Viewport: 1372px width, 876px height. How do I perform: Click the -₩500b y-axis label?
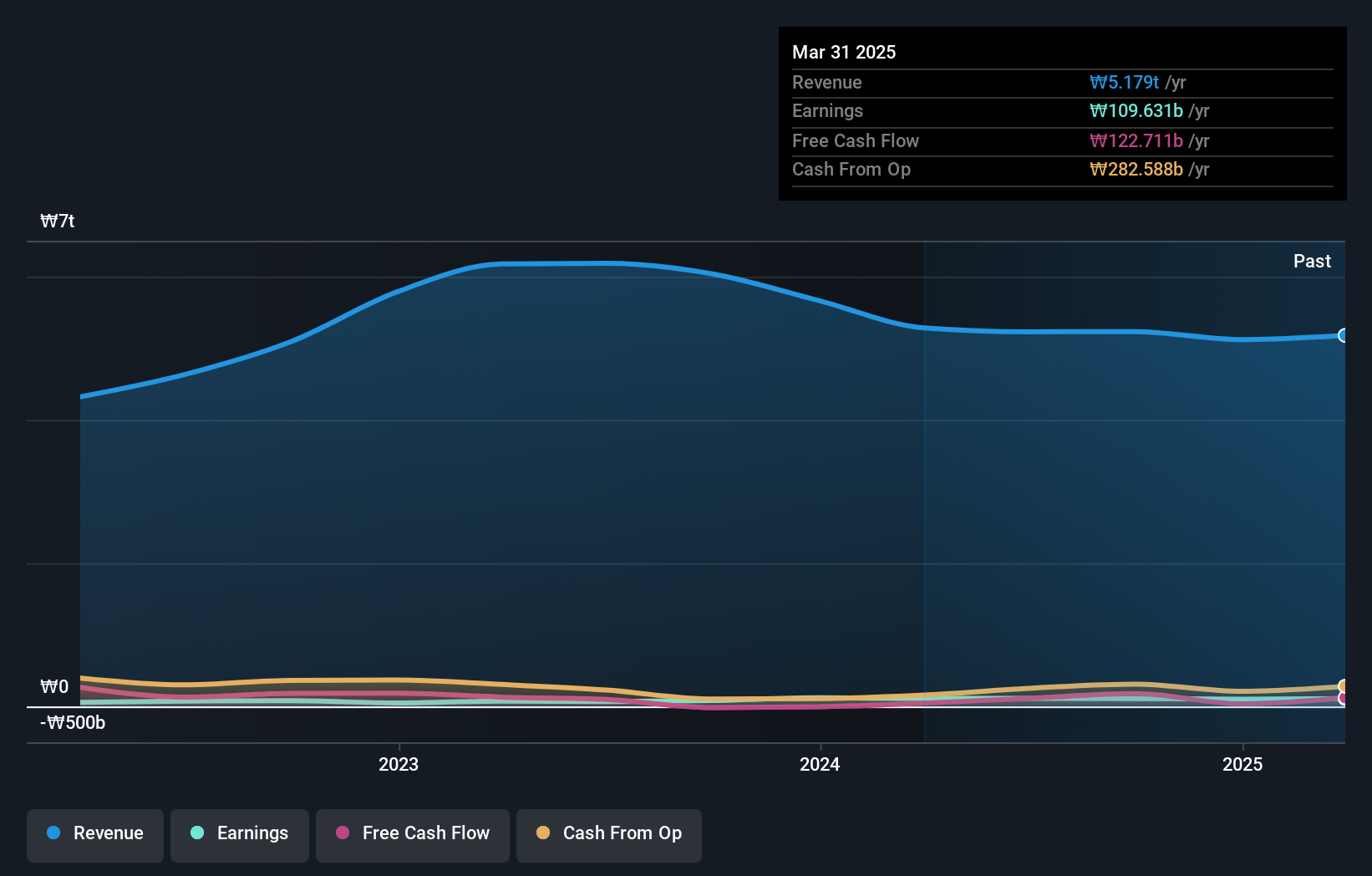point(73,722)
